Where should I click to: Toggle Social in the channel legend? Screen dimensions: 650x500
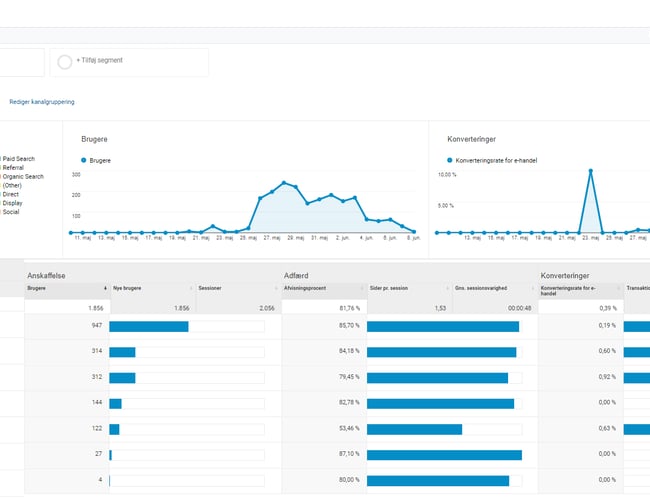tap(11, 212)
